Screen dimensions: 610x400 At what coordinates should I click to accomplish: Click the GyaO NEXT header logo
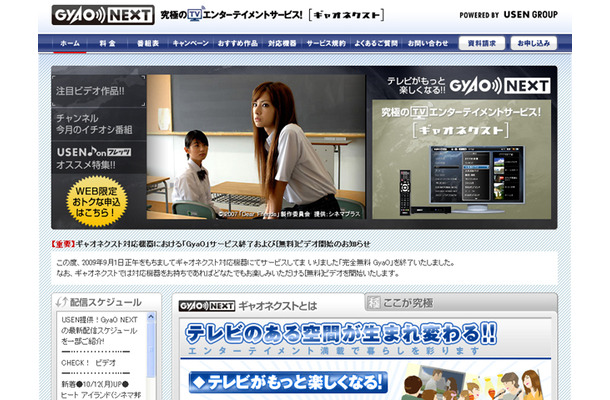coord(103,15)
